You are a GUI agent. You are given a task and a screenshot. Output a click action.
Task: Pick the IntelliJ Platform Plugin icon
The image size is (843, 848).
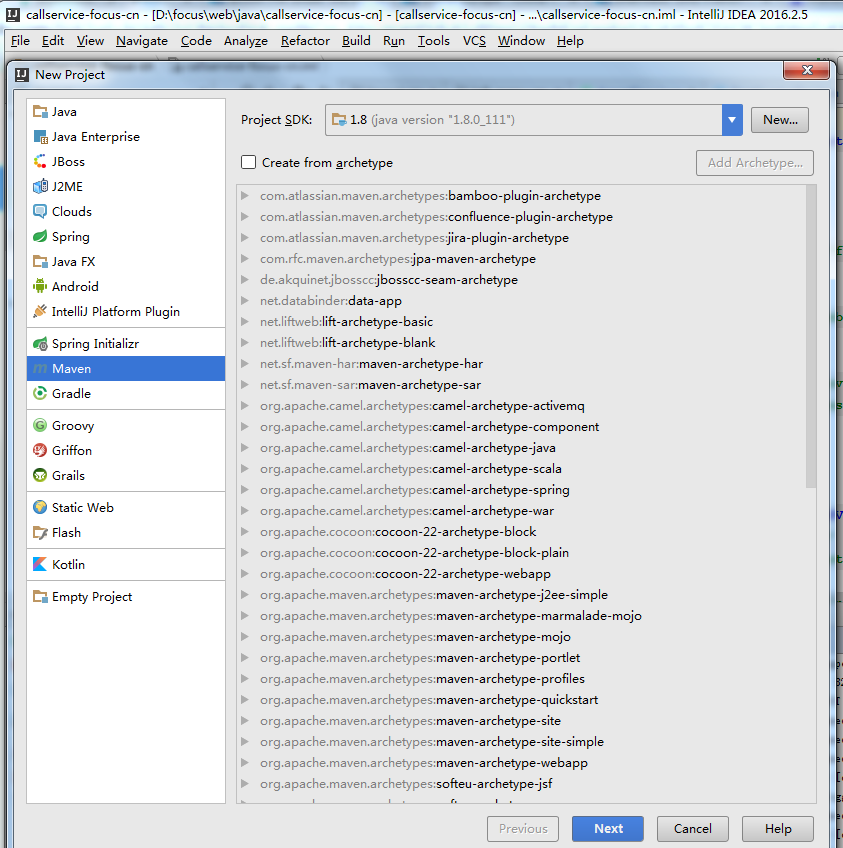click(x=40, y=312)
